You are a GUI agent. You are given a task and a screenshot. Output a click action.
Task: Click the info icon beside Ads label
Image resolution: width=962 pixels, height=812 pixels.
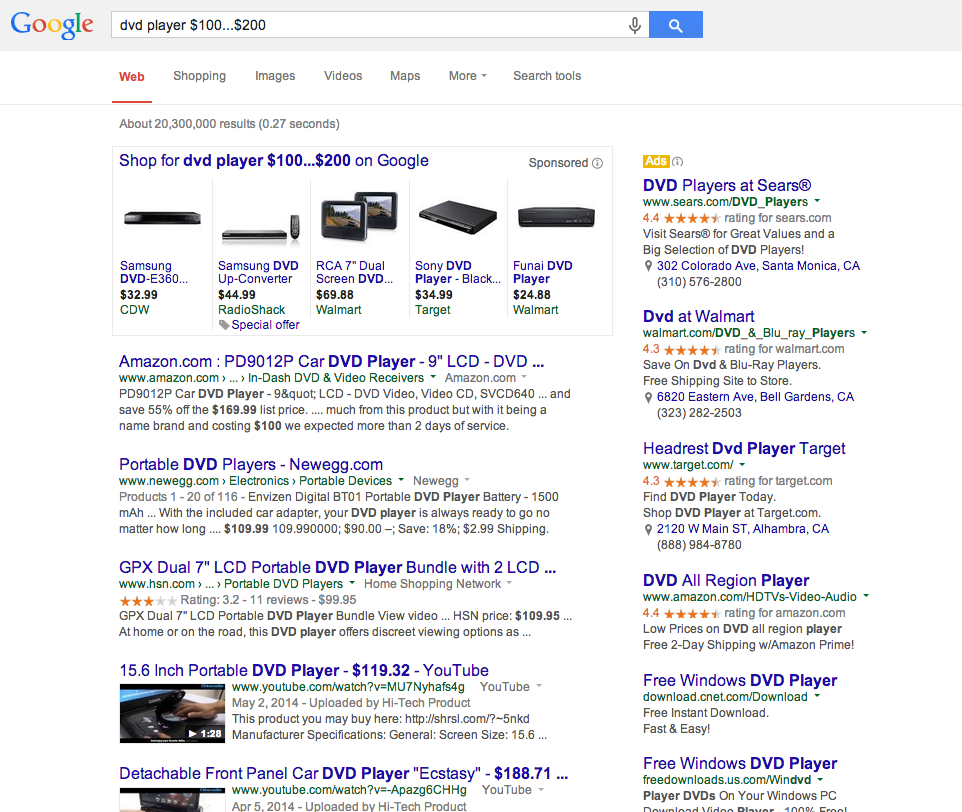pos(677,162)
